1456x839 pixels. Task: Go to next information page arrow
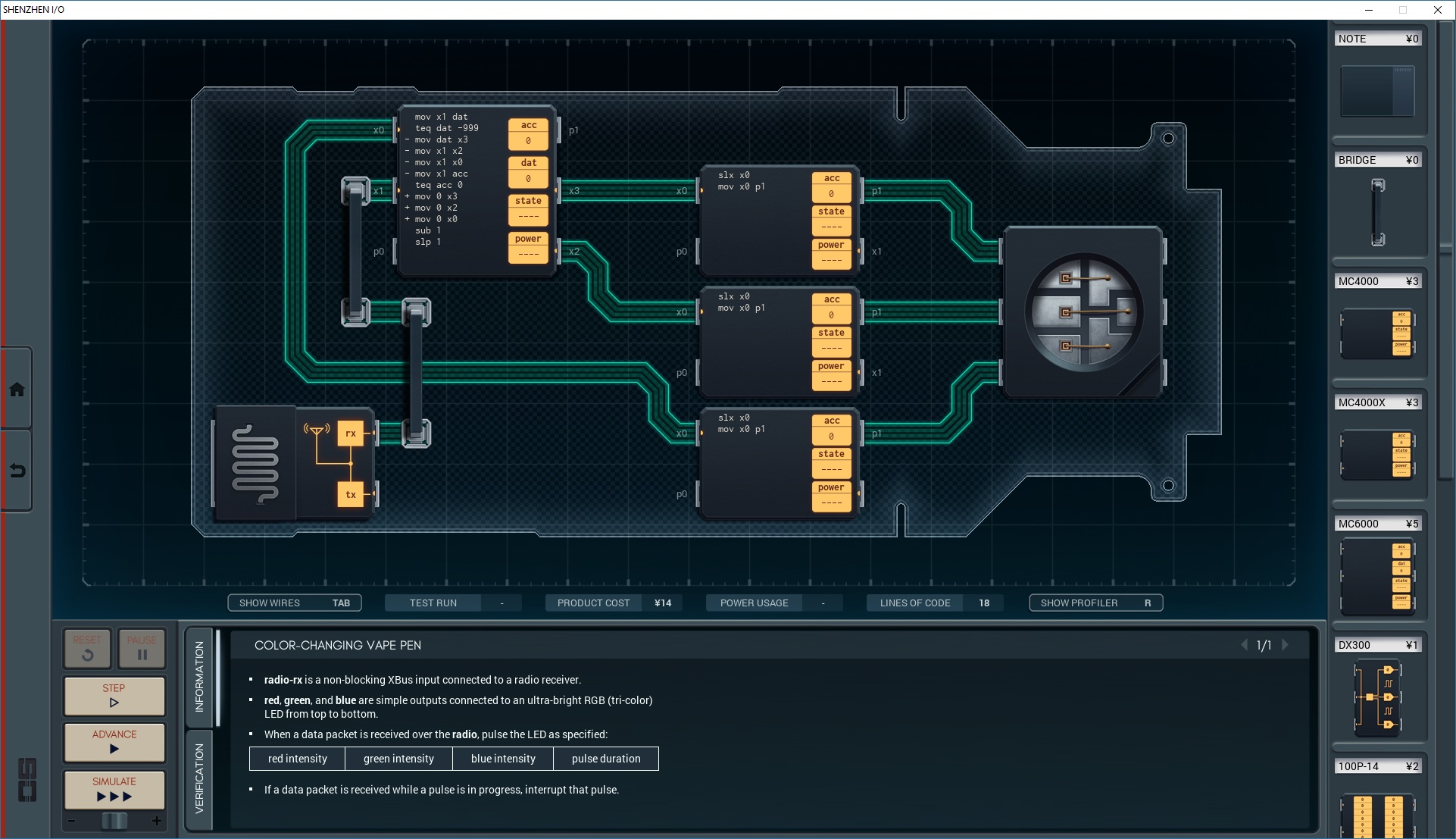click(x=1285, y=645)
